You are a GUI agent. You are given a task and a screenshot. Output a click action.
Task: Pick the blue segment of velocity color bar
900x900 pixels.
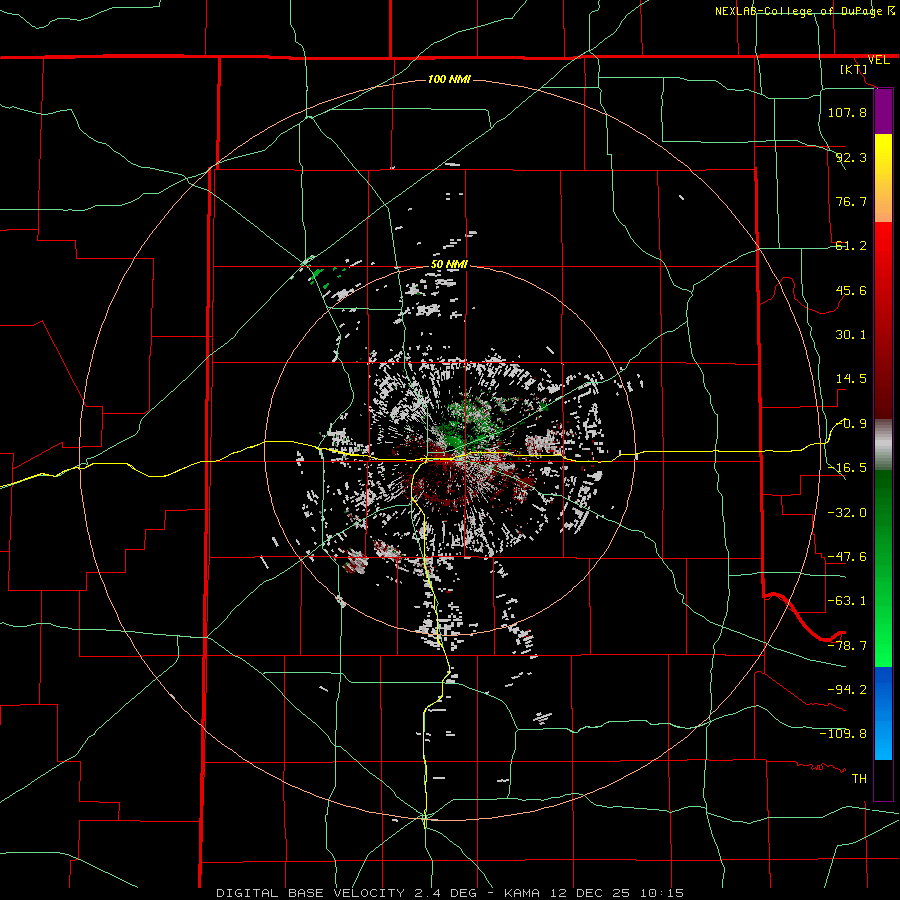[883, 713]
